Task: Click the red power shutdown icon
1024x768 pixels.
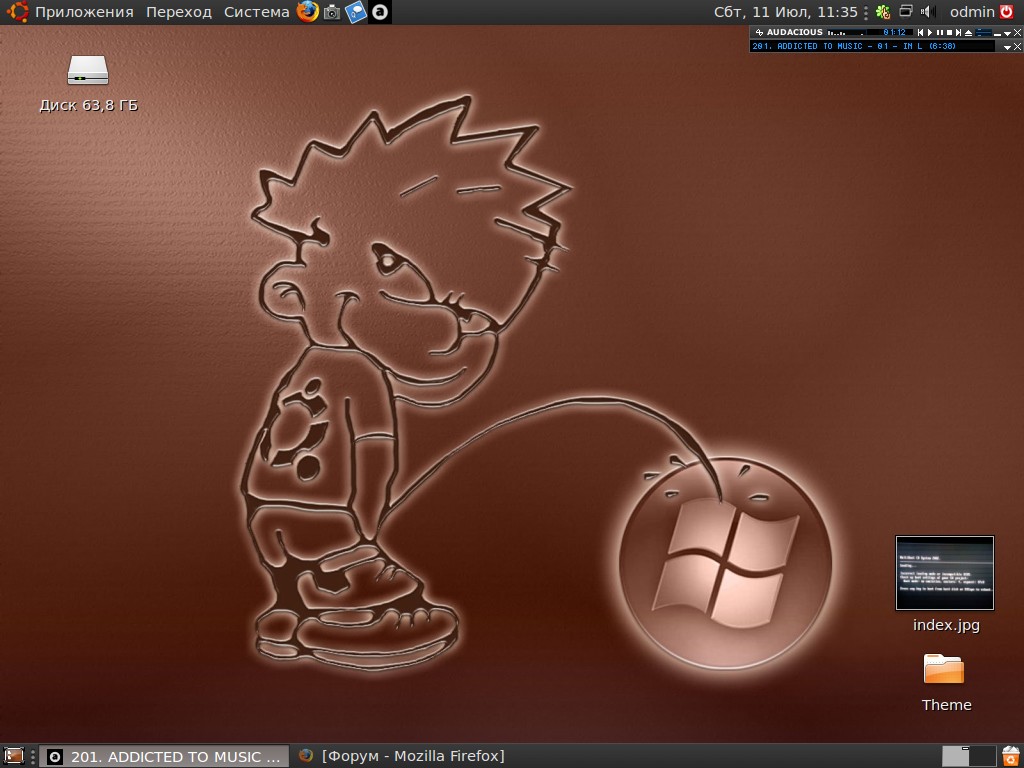Action: (x=1008, y=12)
